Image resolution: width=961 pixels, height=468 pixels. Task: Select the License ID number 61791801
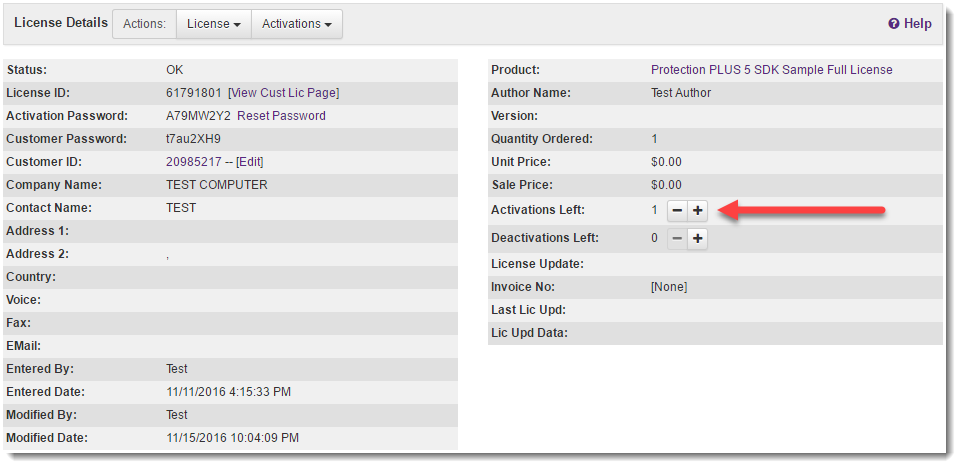point(194,93)
